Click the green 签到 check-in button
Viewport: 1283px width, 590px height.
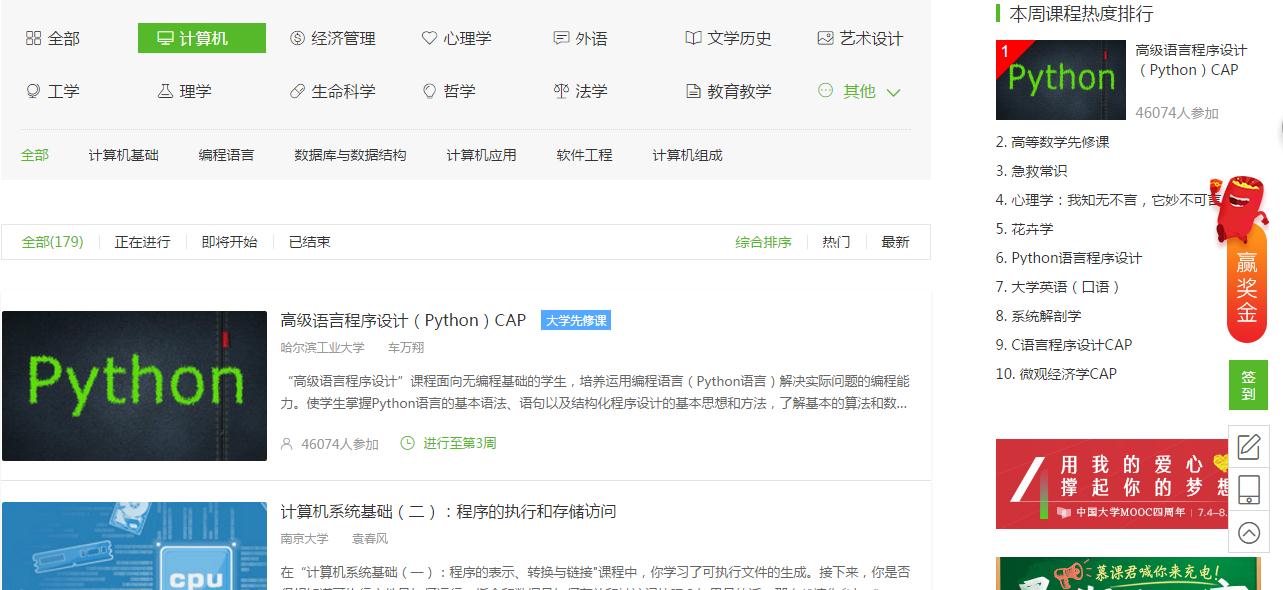pyautogui.click(x=1248, y=385)
